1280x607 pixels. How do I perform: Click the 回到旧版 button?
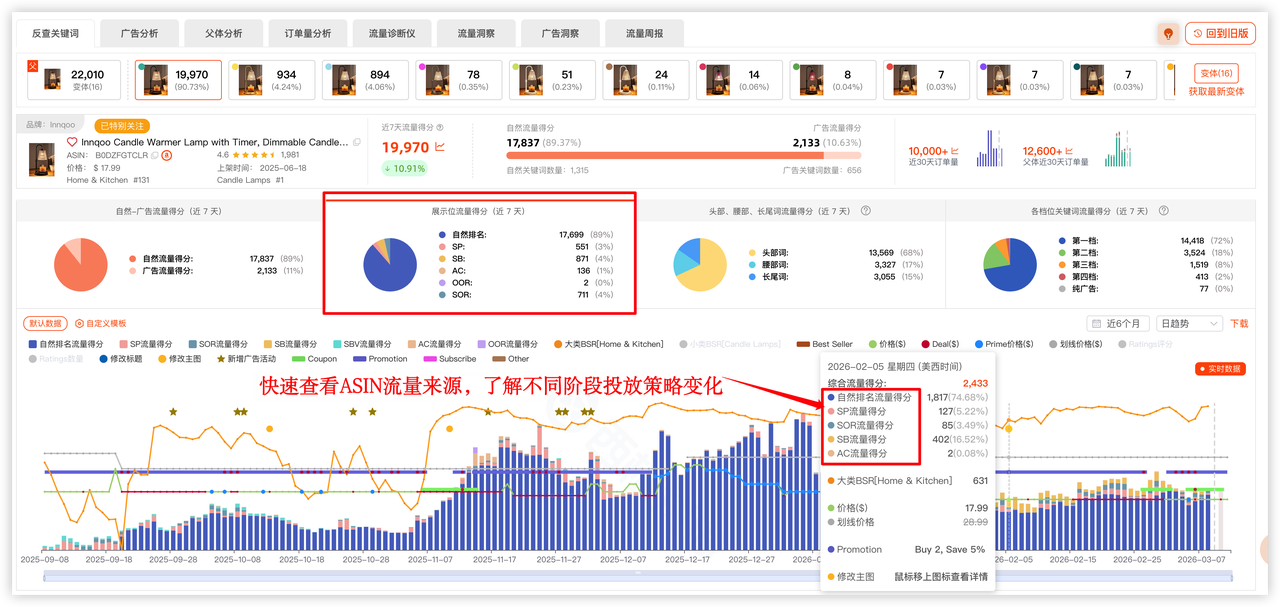[x=1220, y=33]
